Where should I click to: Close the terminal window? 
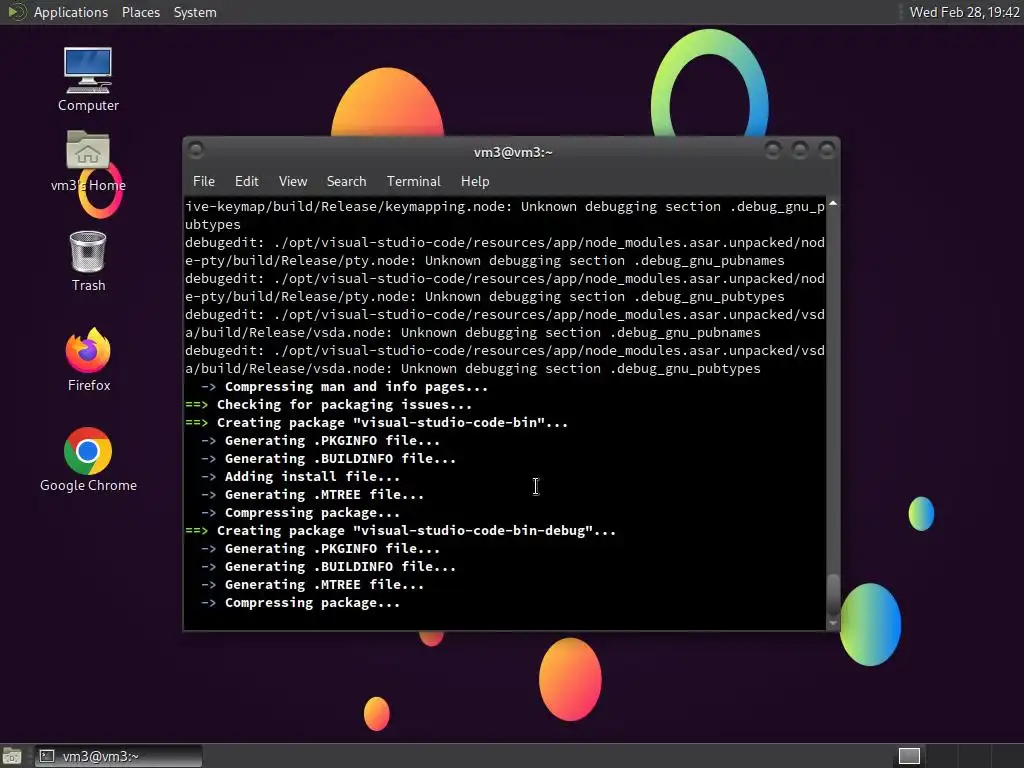coord(827,151)
